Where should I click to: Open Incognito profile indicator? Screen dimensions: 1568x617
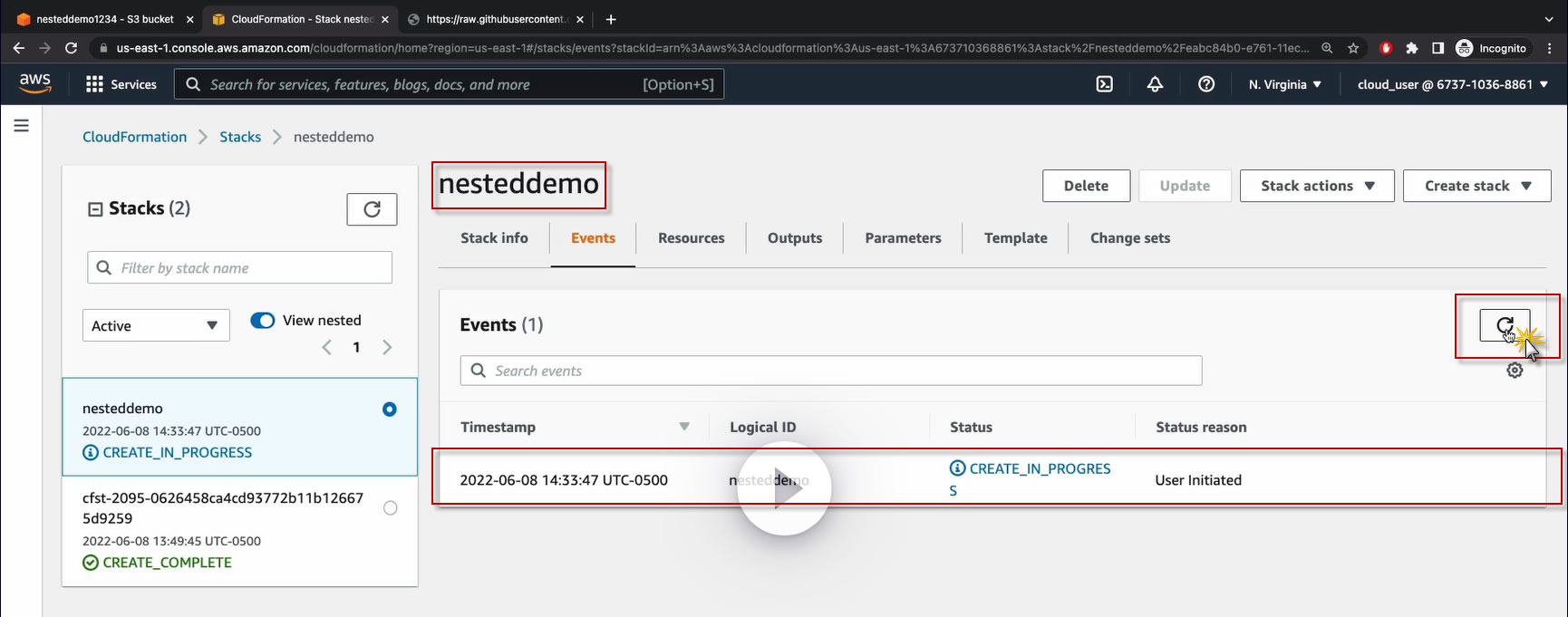click(1491, 48)
